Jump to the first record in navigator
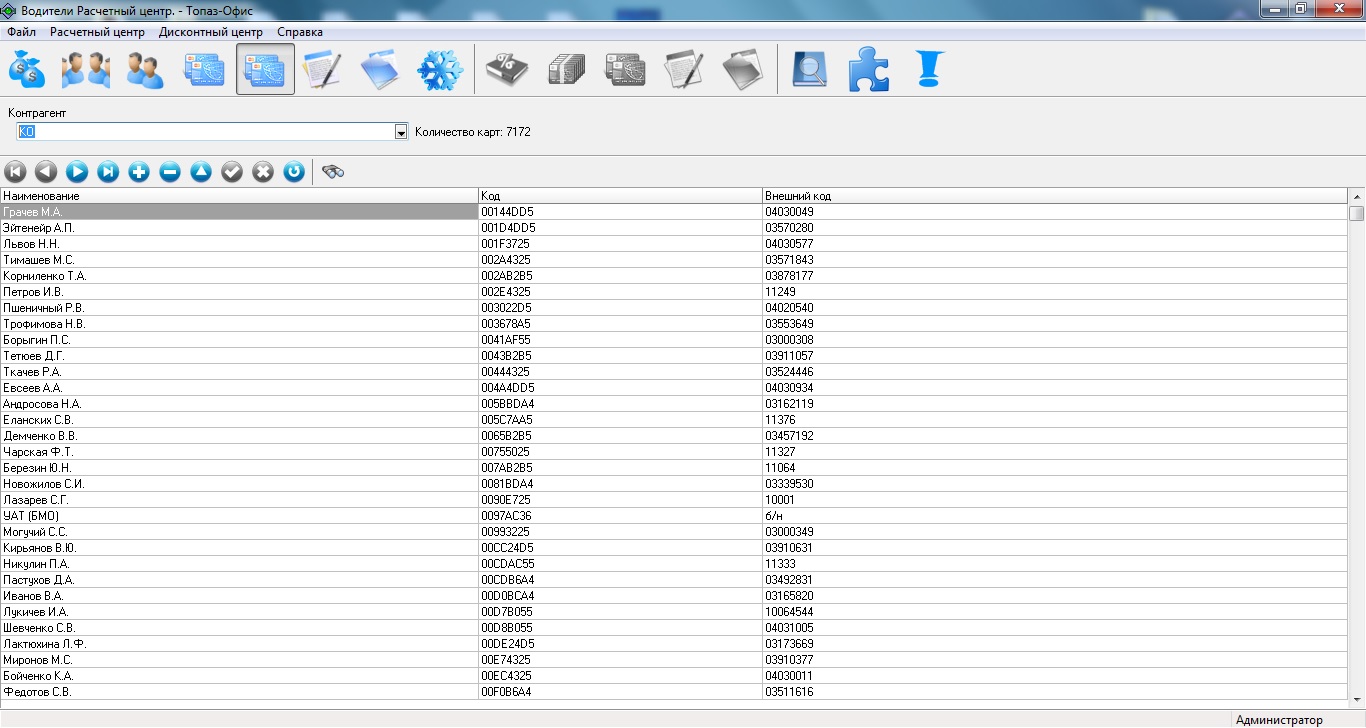1366x728 pixels. click(15, 172)
